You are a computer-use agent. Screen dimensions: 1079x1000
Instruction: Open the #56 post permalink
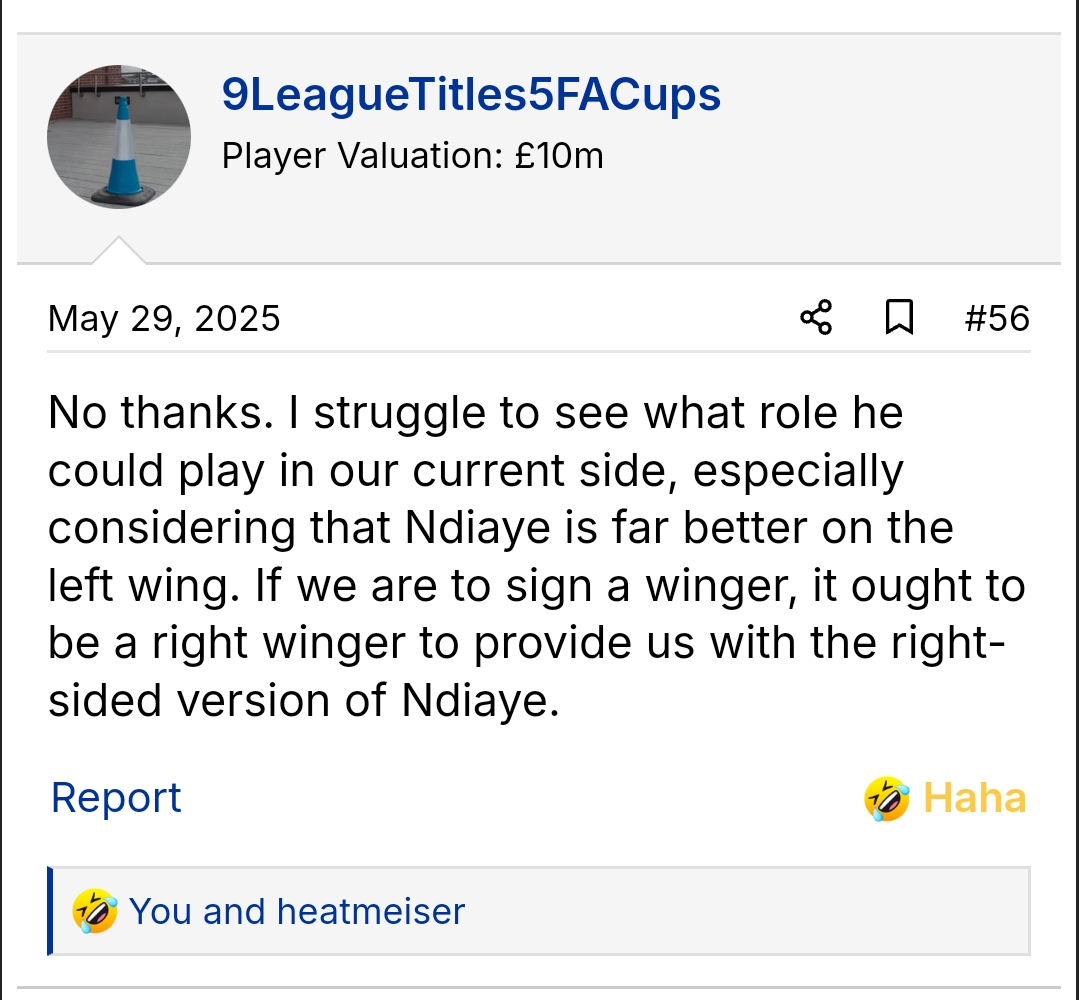coord(996,318)
